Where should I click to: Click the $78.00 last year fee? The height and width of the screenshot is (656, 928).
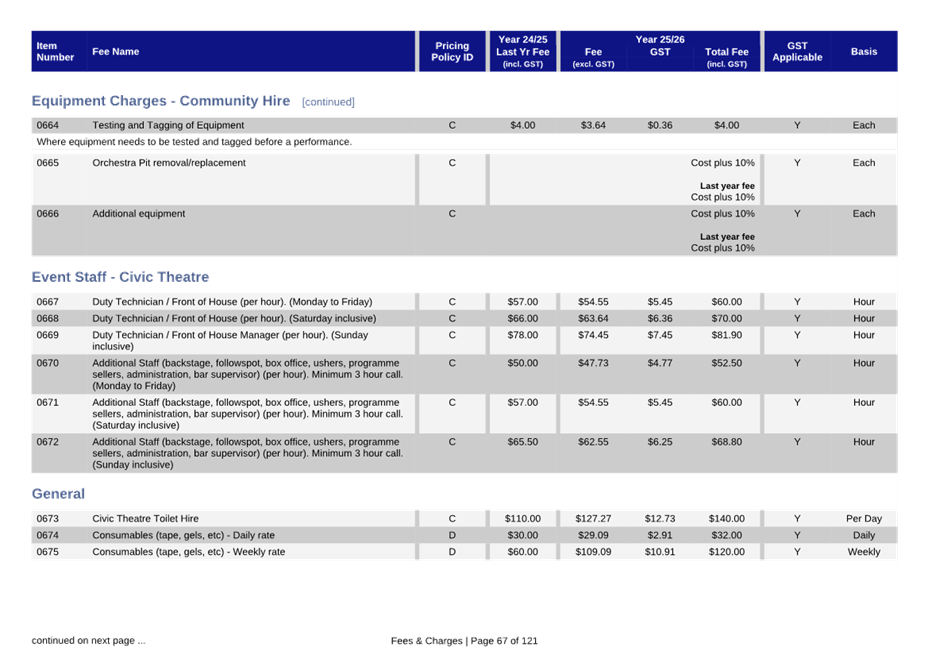click(x=523, y=335)
